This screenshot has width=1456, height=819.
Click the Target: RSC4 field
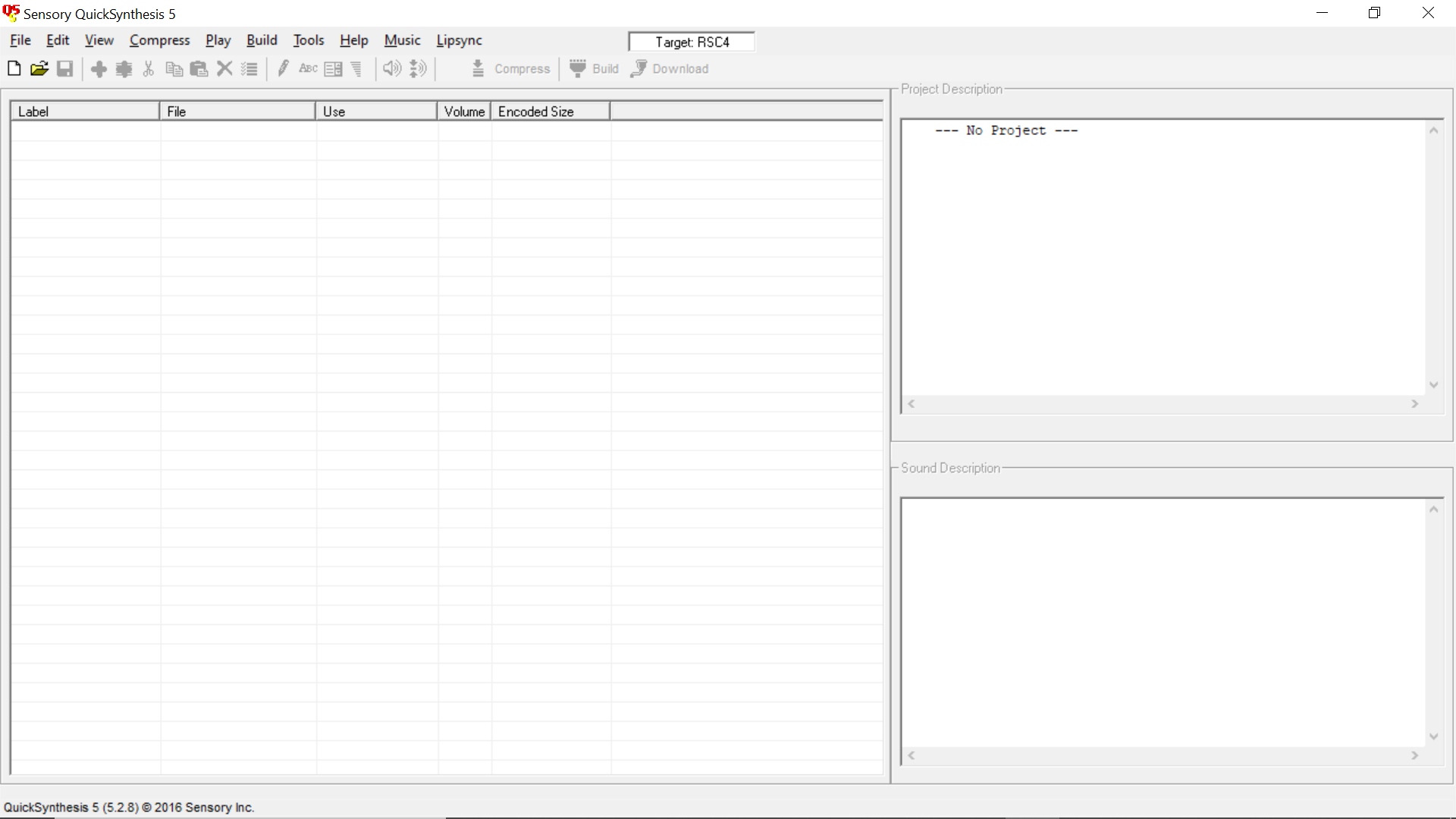[692, 42]
